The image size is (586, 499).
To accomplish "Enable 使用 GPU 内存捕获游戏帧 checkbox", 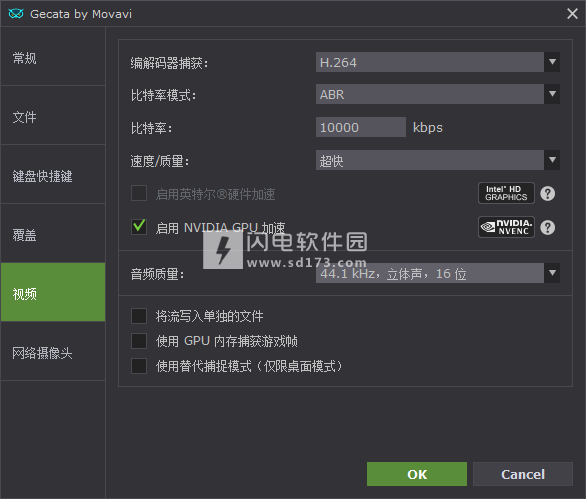I will pos(139,341).
